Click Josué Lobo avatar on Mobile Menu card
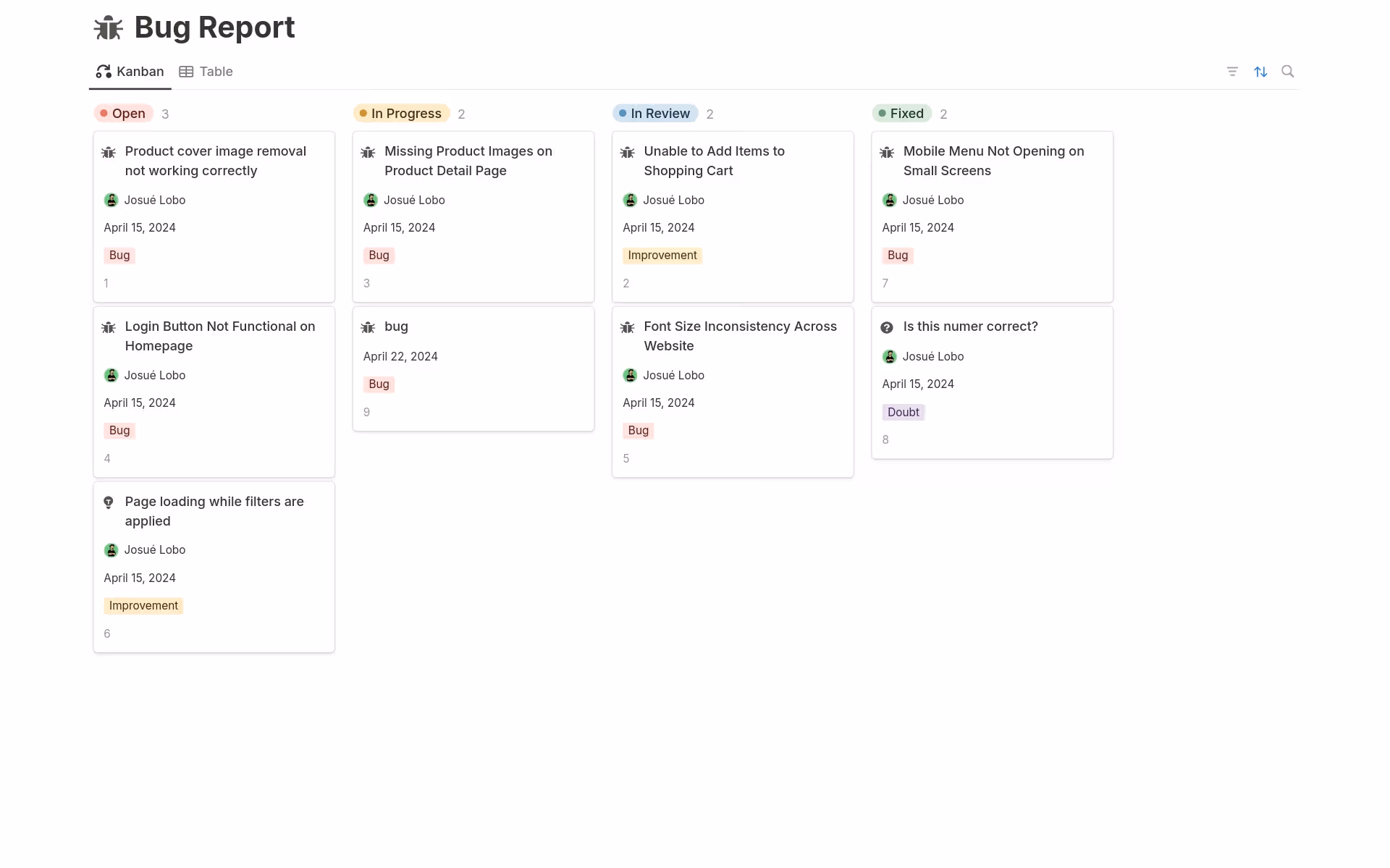The width and height of the screenshot is (1390, 868). coord(890,201)
